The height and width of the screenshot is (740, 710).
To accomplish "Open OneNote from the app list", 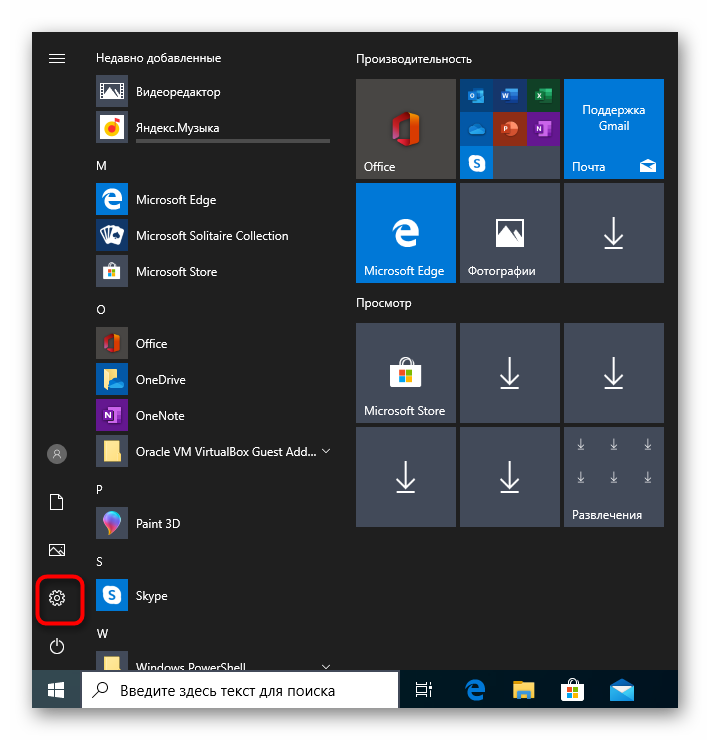I will [213, 415].
